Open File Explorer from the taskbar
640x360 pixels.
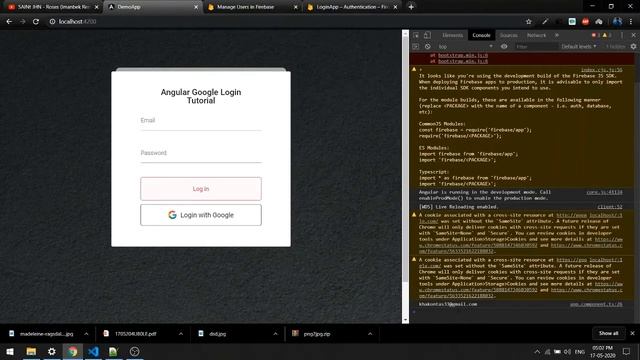click(31, 351)
